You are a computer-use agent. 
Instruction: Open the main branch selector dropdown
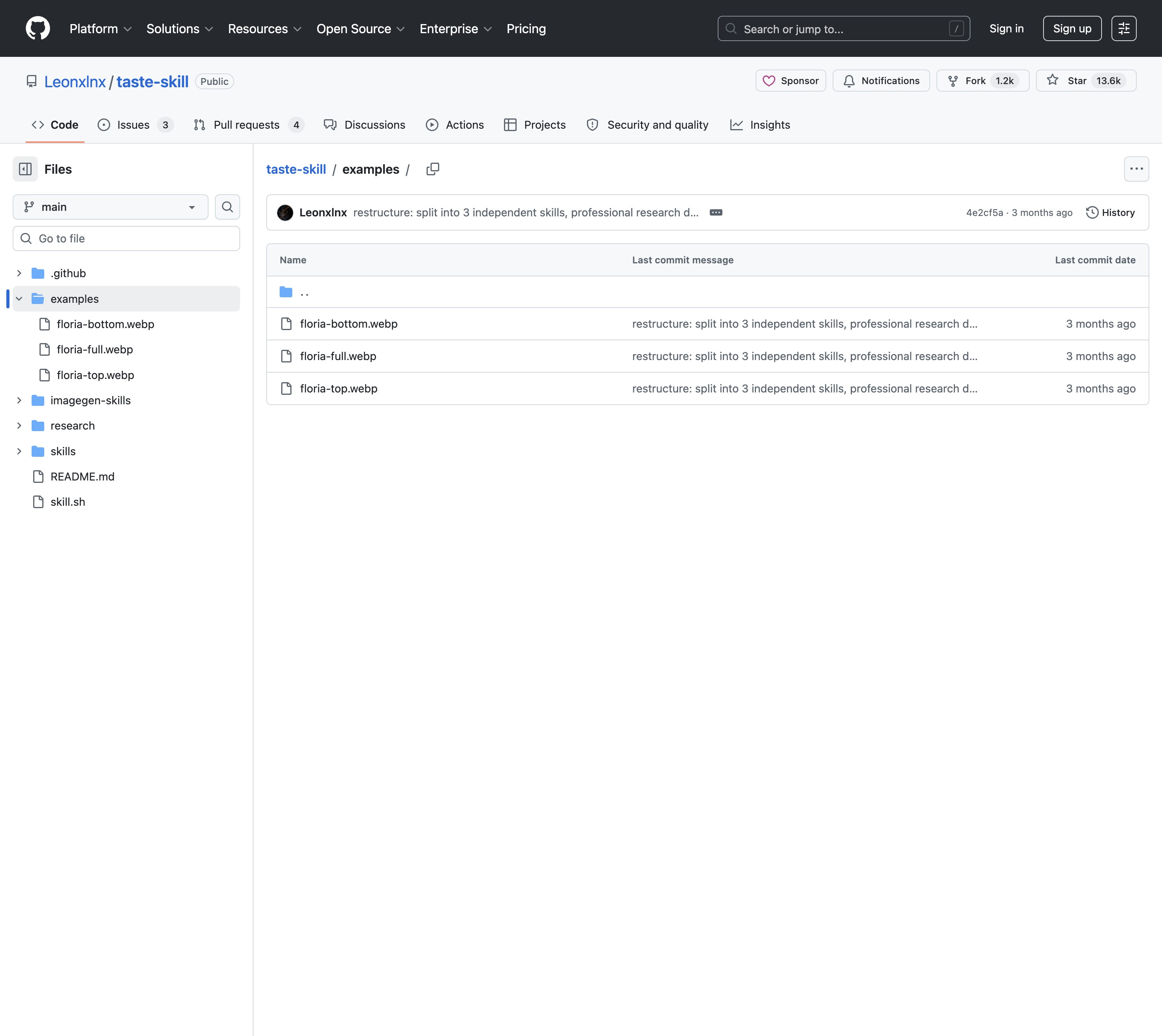(x=111, y=206)
